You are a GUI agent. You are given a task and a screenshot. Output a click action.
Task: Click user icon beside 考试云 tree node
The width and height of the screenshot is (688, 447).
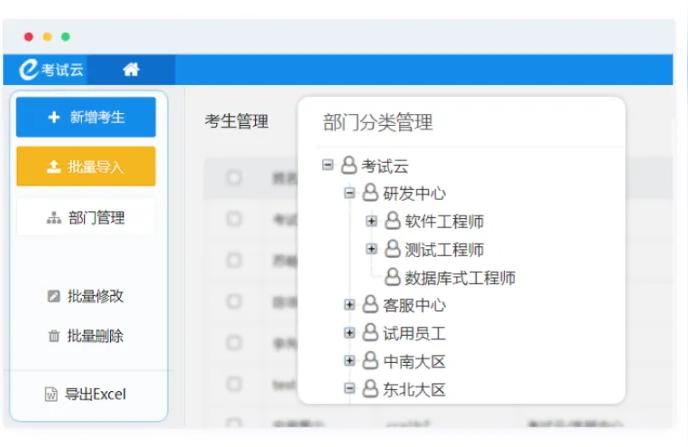349,165
